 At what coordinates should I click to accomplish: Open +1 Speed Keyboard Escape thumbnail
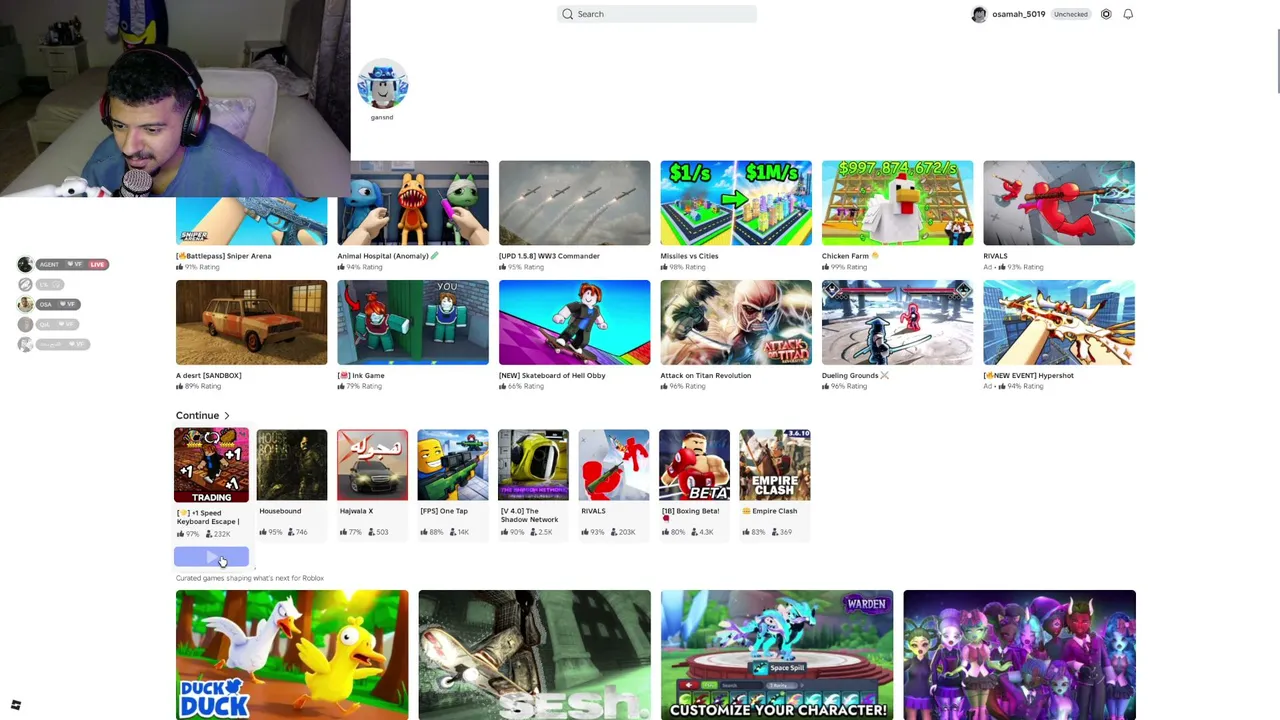(211, 465)
